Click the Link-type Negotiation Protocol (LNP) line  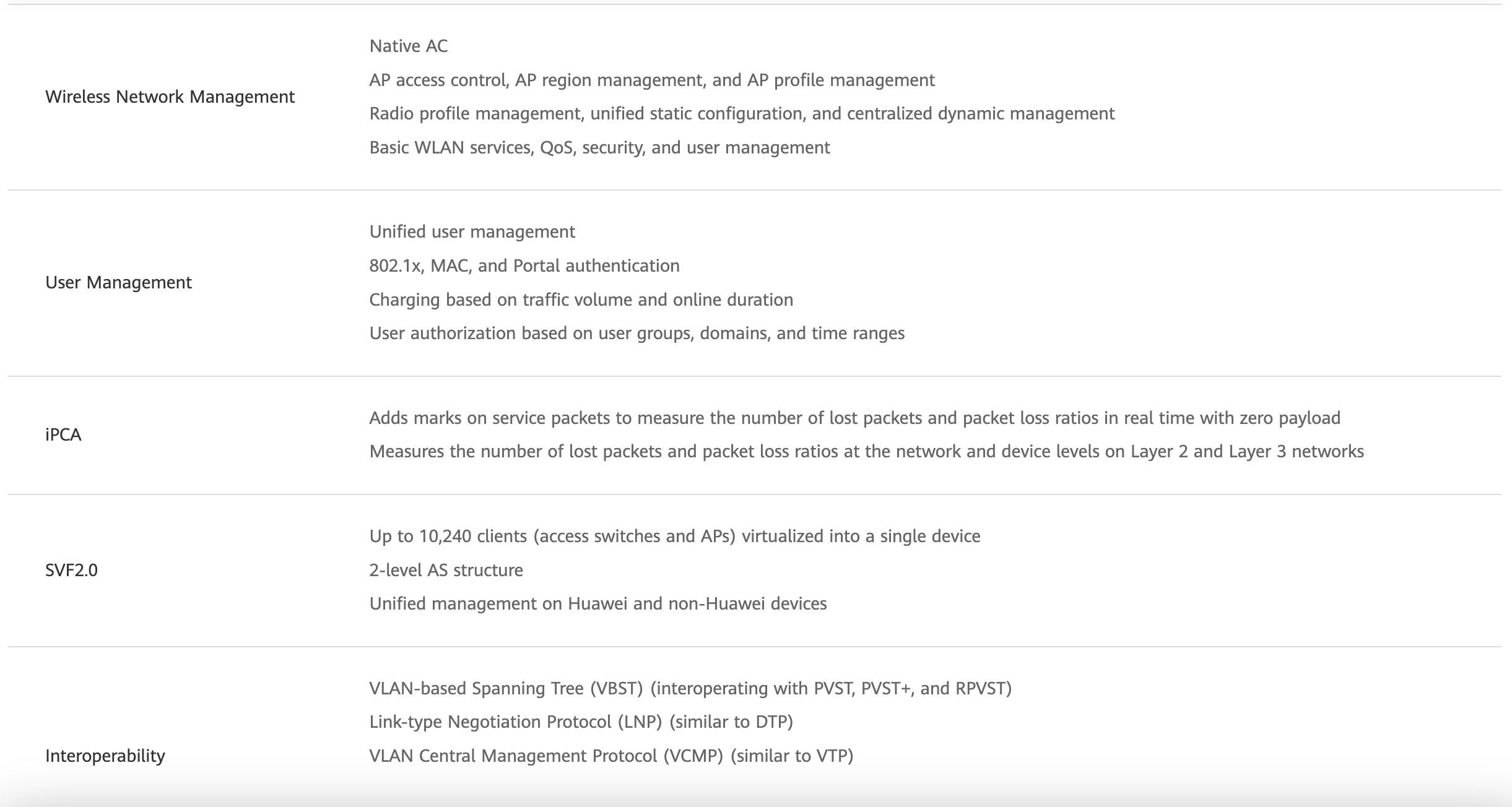pyautogui.click(x=581, y=722)
